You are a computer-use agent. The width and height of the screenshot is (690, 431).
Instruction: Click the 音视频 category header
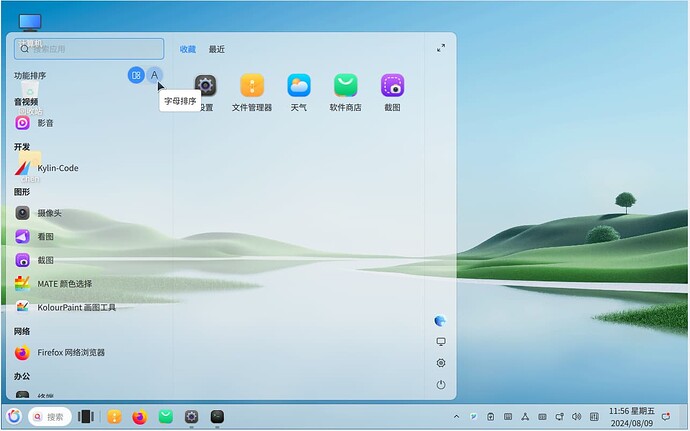click(x=26, y=102)
